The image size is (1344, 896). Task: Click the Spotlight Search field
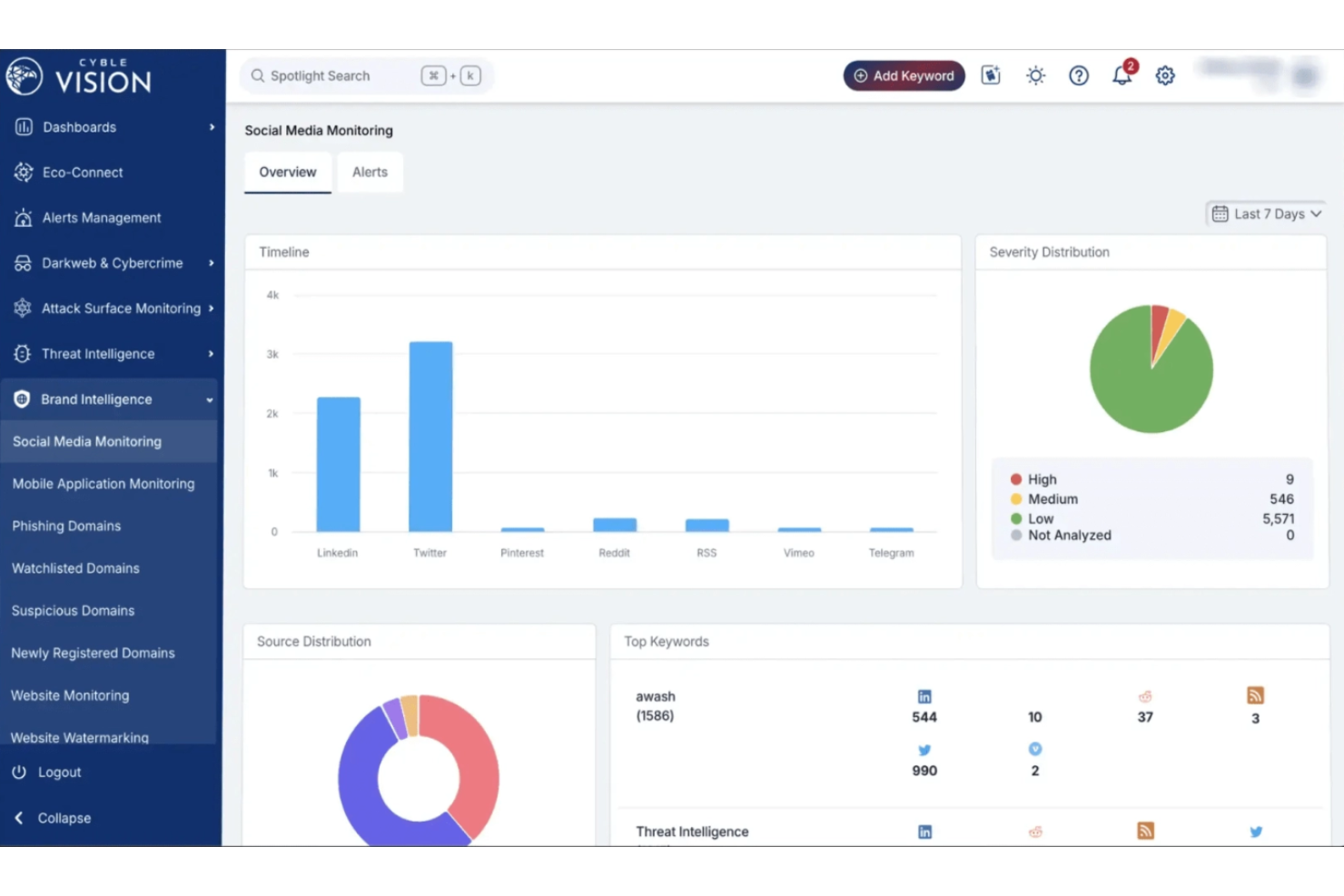(367, 75)
